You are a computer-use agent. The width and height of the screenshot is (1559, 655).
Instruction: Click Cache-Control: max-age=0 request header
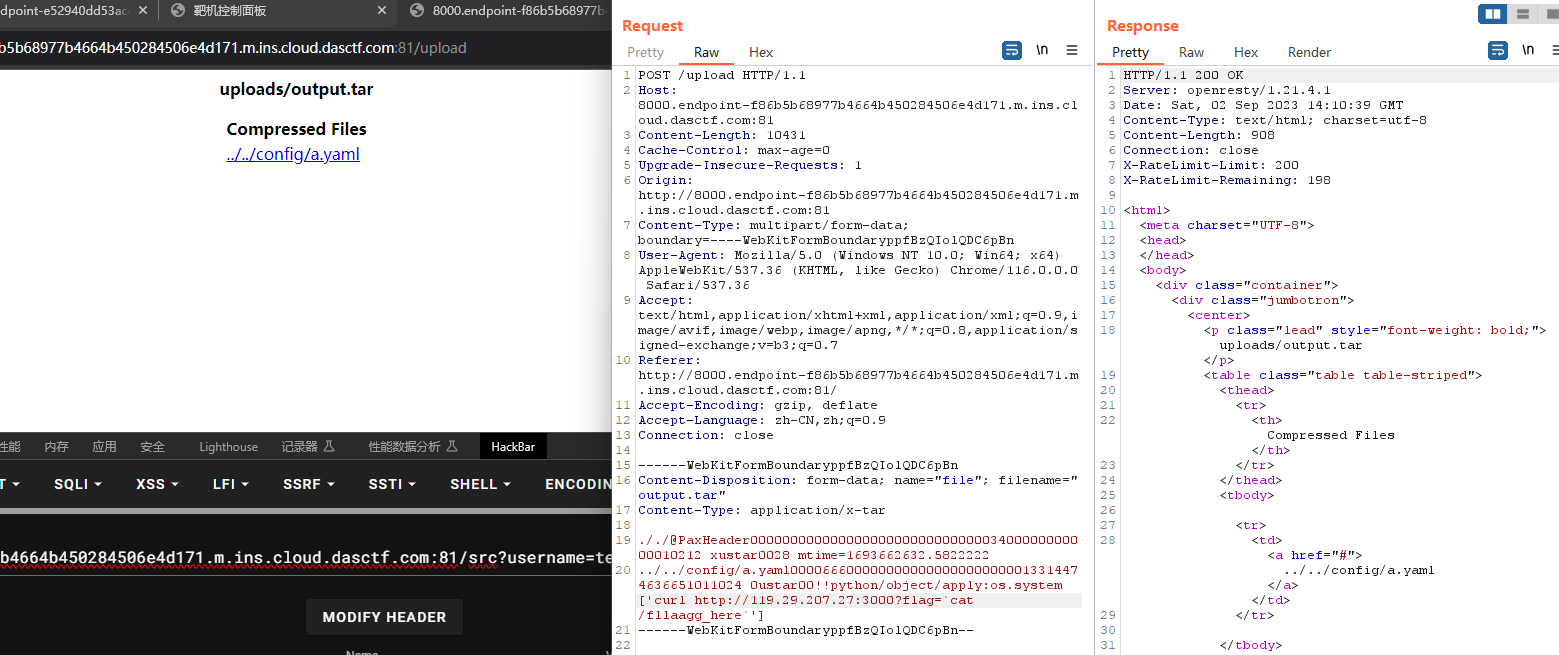tap(734, 150)
